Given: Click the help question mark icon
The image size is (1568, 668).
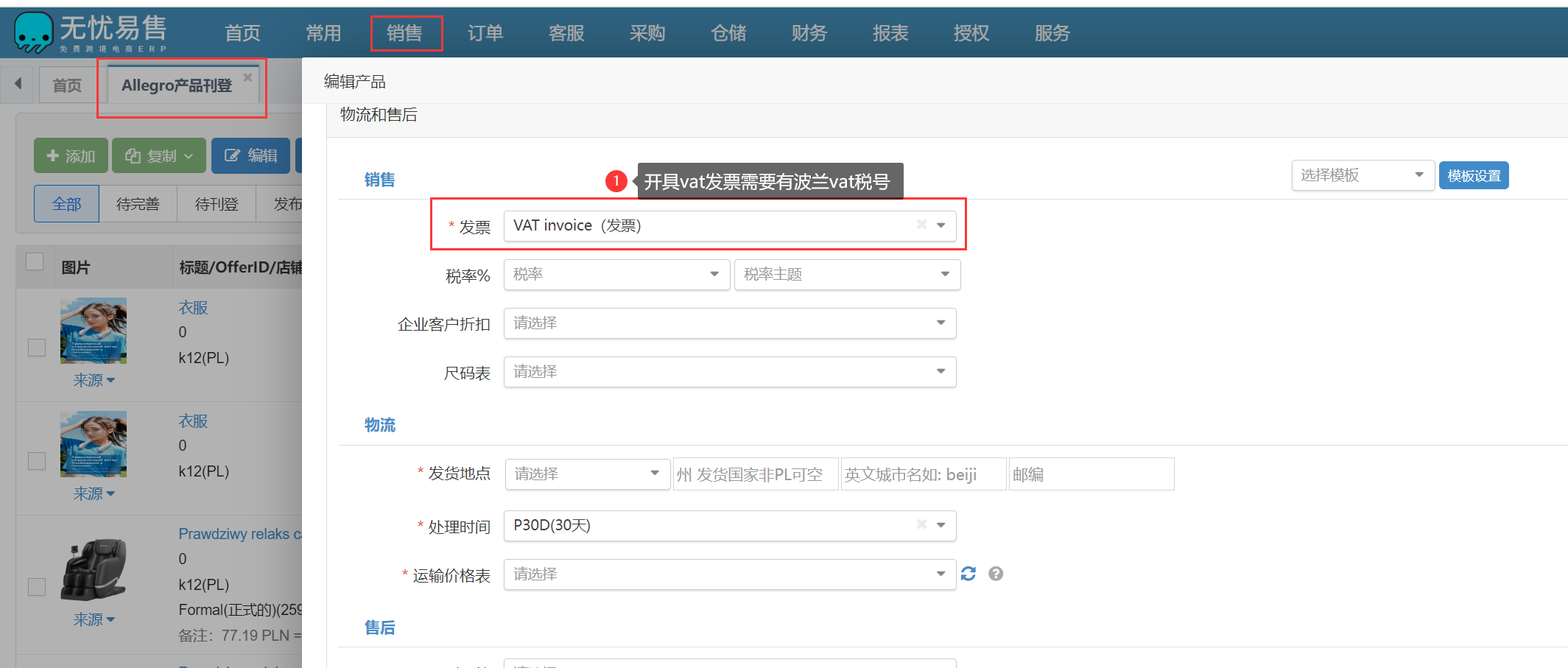Looking at the screenshot, I should 996,574.
